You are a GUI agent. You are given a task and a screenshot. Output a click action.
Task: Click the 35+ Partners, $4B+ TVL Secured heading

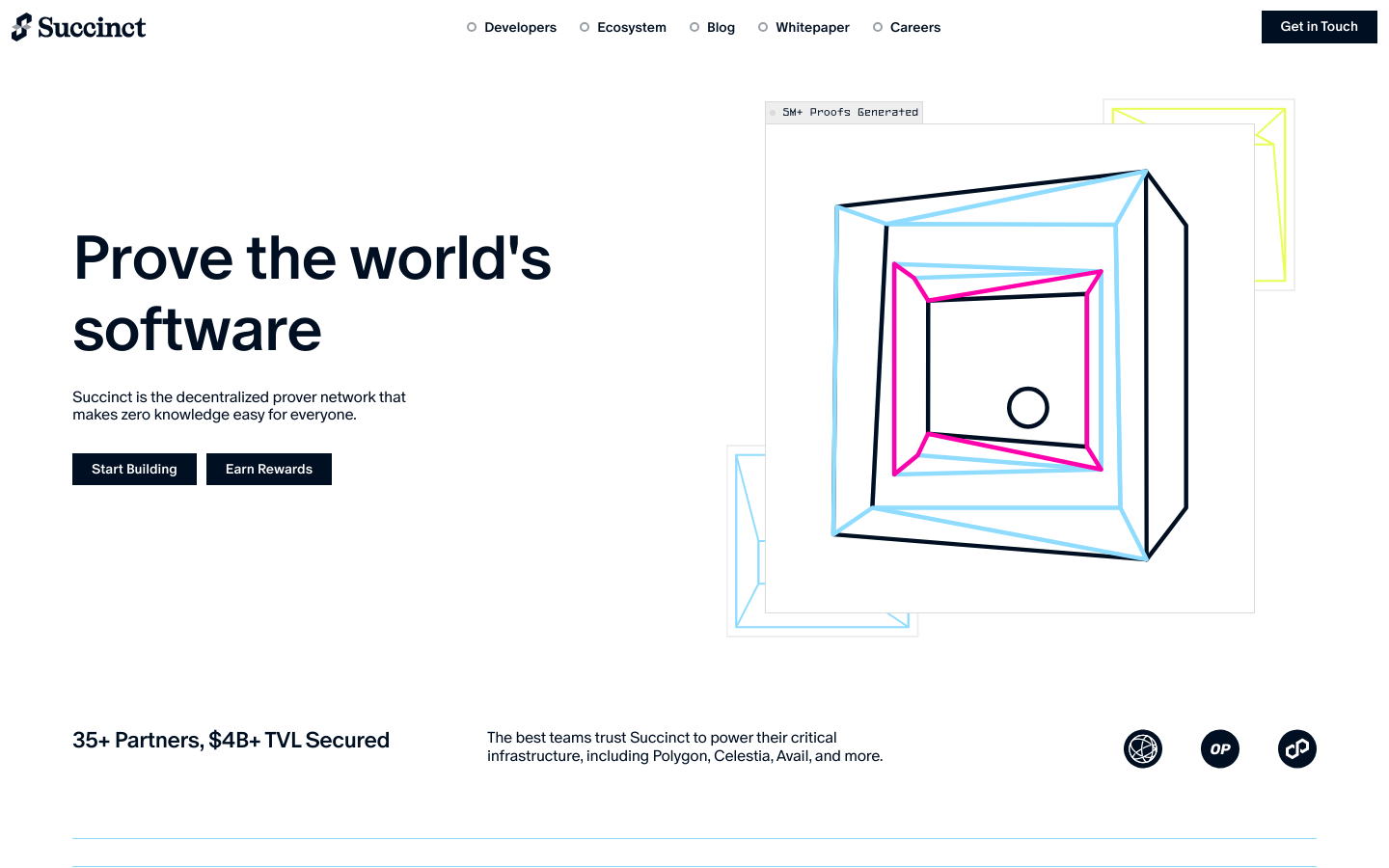click(231, 741)
